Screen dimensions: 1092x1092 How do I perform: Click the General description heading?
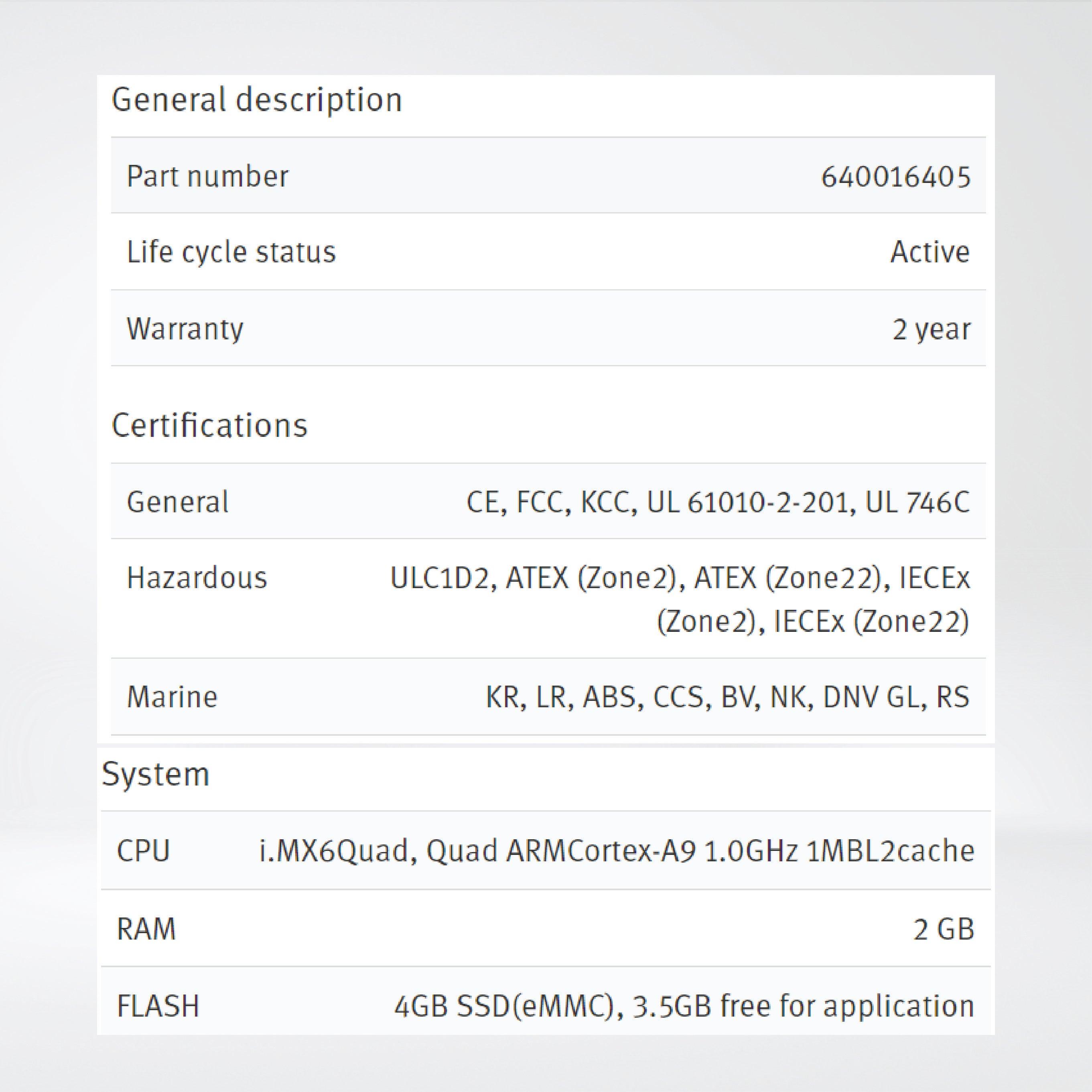click(257, 100)
